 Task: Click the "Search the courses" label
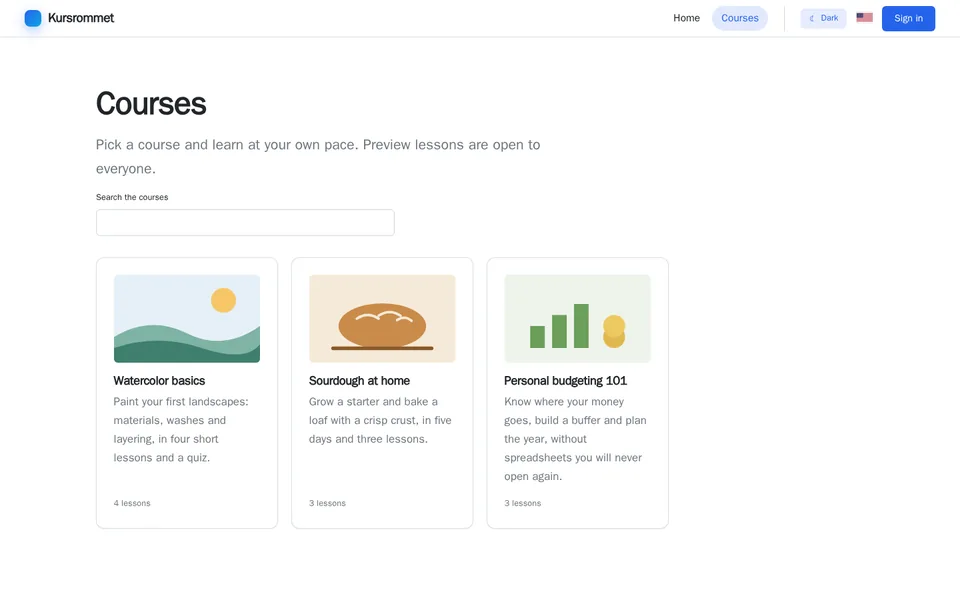(x=132, y=197)
